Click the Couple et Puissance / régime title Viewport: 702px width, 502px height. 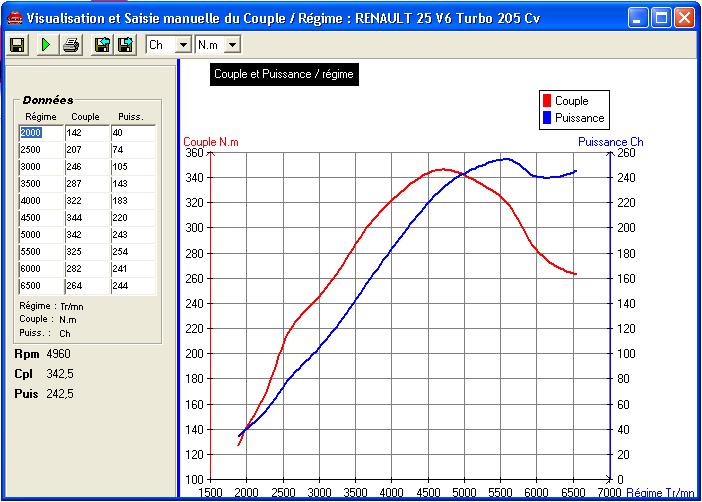click(284, 74)
